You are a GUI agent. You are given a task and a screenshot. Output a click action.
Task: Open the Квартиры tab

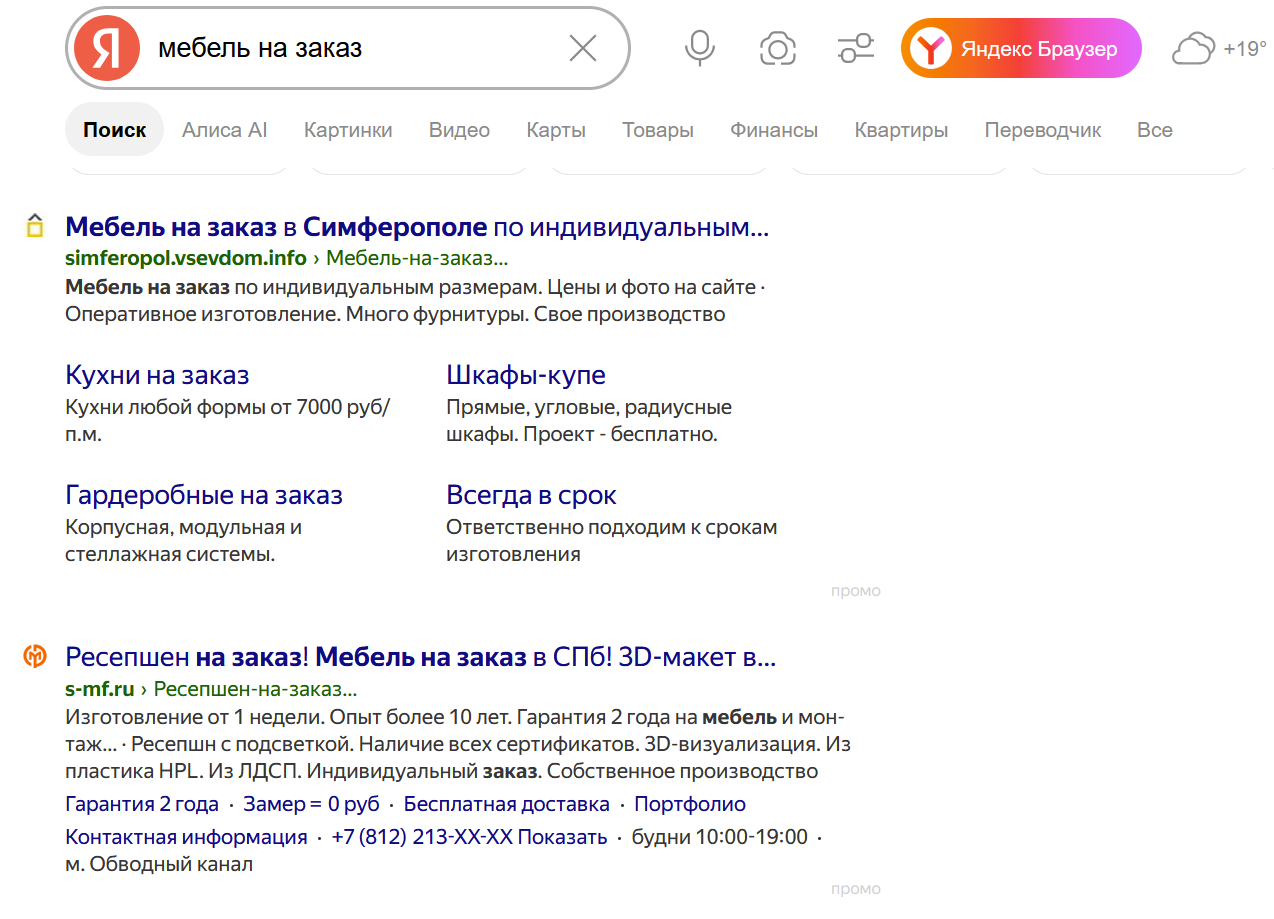pyautogui.click(x=901, y=130)
